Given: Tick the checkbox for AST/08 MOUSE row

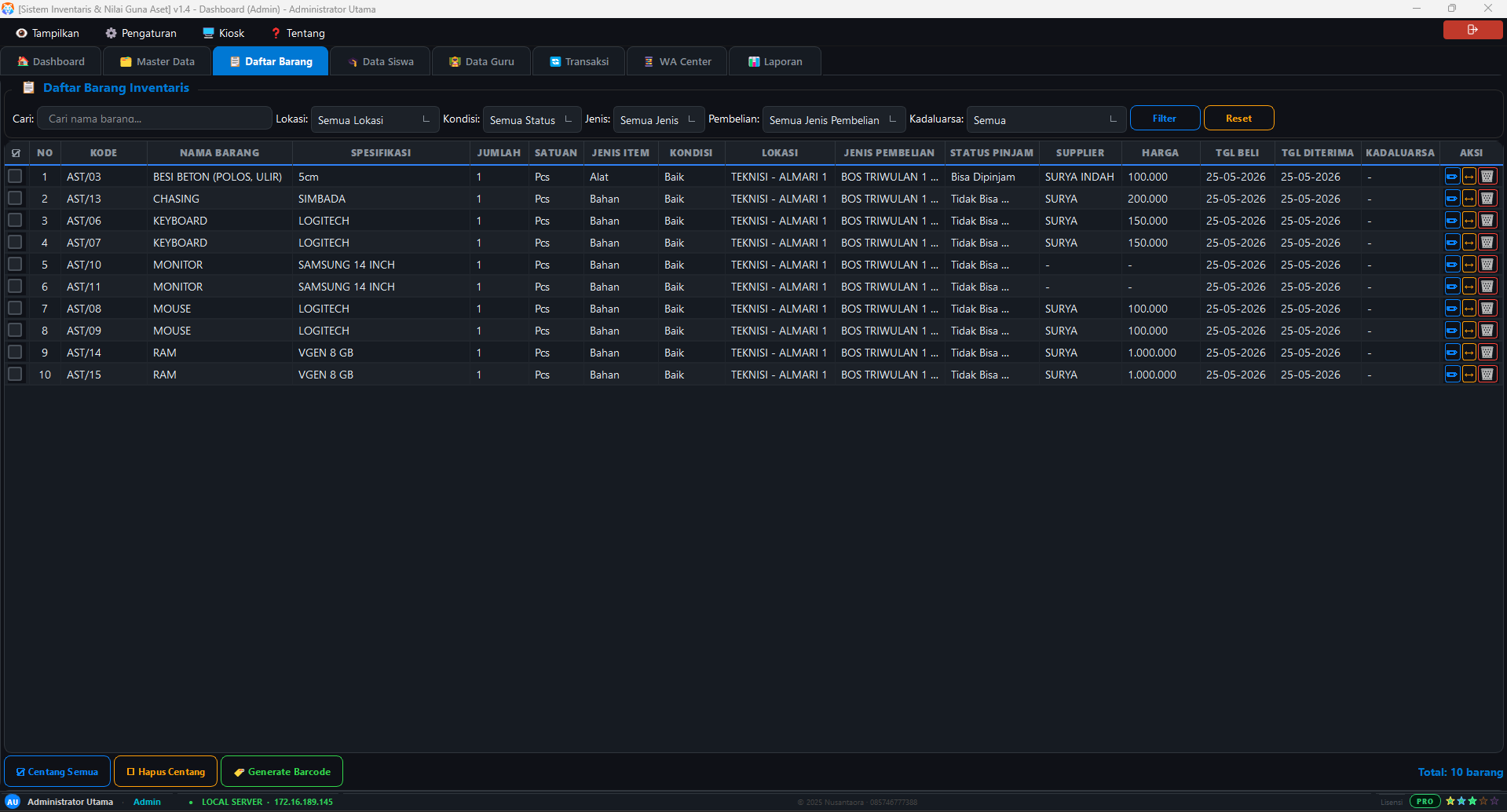Looking at the screenshot, I should coord(15,308).
